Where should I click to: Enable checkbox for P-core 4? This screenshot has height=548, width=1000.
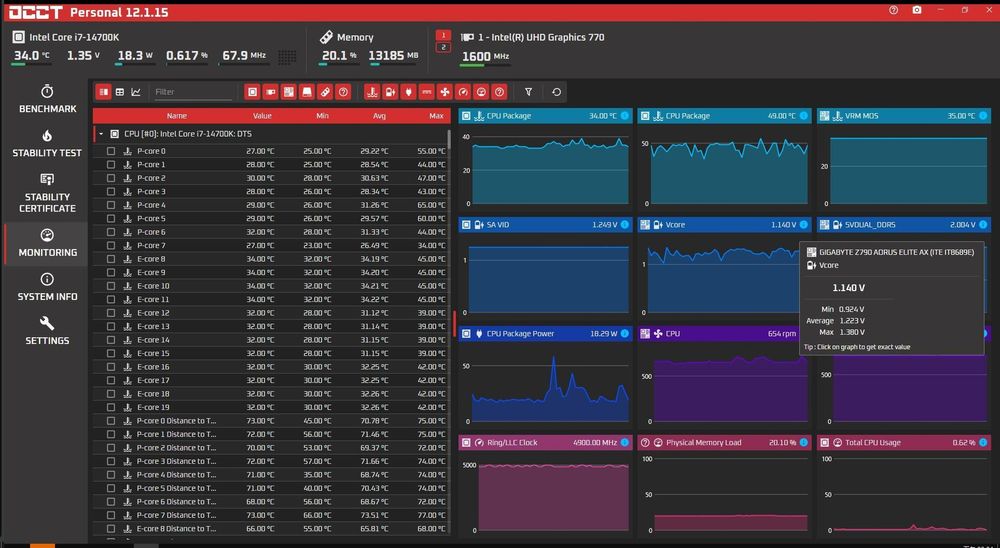(111, 205)
